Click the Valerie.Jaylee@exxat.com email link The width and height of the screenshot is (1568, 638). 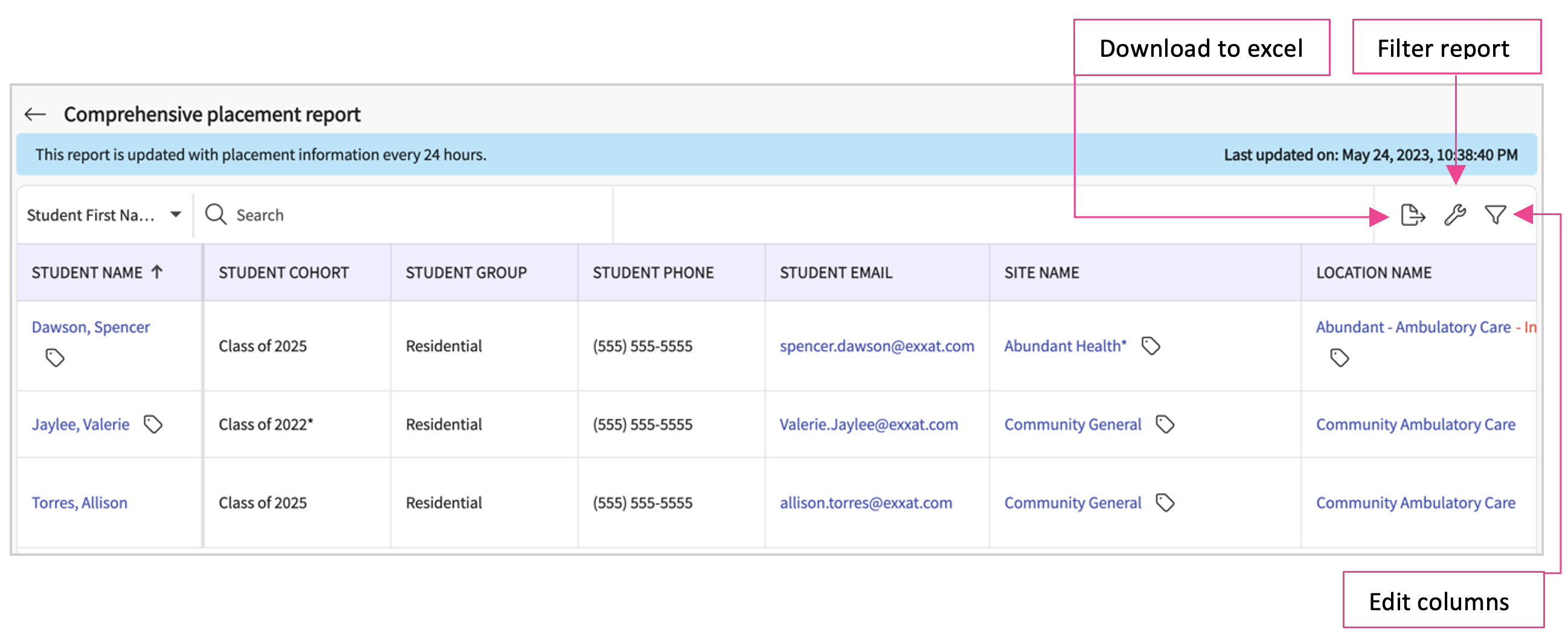point(869,424)
